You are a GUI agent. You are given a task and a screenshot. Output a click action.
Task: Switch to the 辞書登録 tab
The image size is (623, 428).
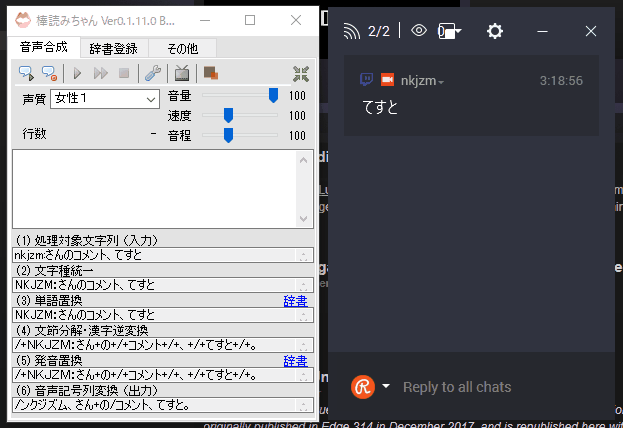point(114,48)
